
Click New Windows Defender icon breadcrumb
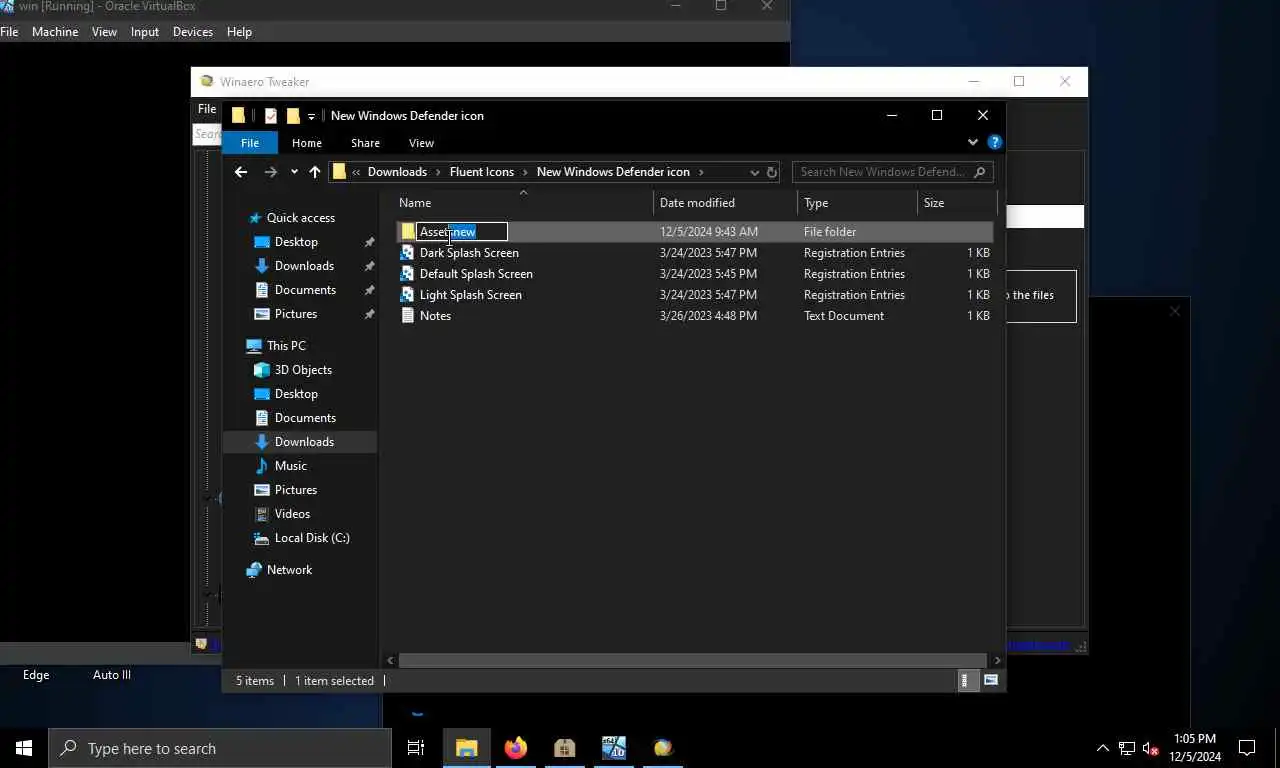click(x=613, y=172)
